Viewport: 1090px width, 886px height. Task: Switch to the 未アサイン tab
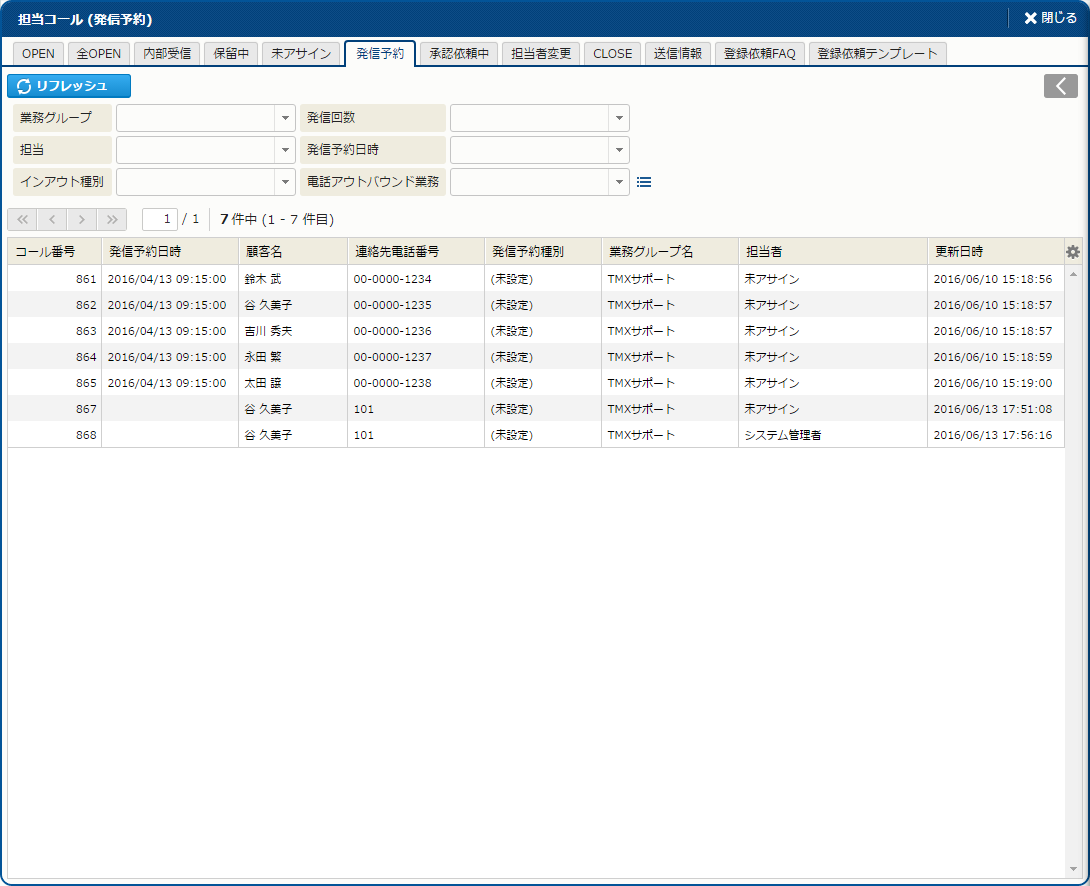tap(301, 54)
